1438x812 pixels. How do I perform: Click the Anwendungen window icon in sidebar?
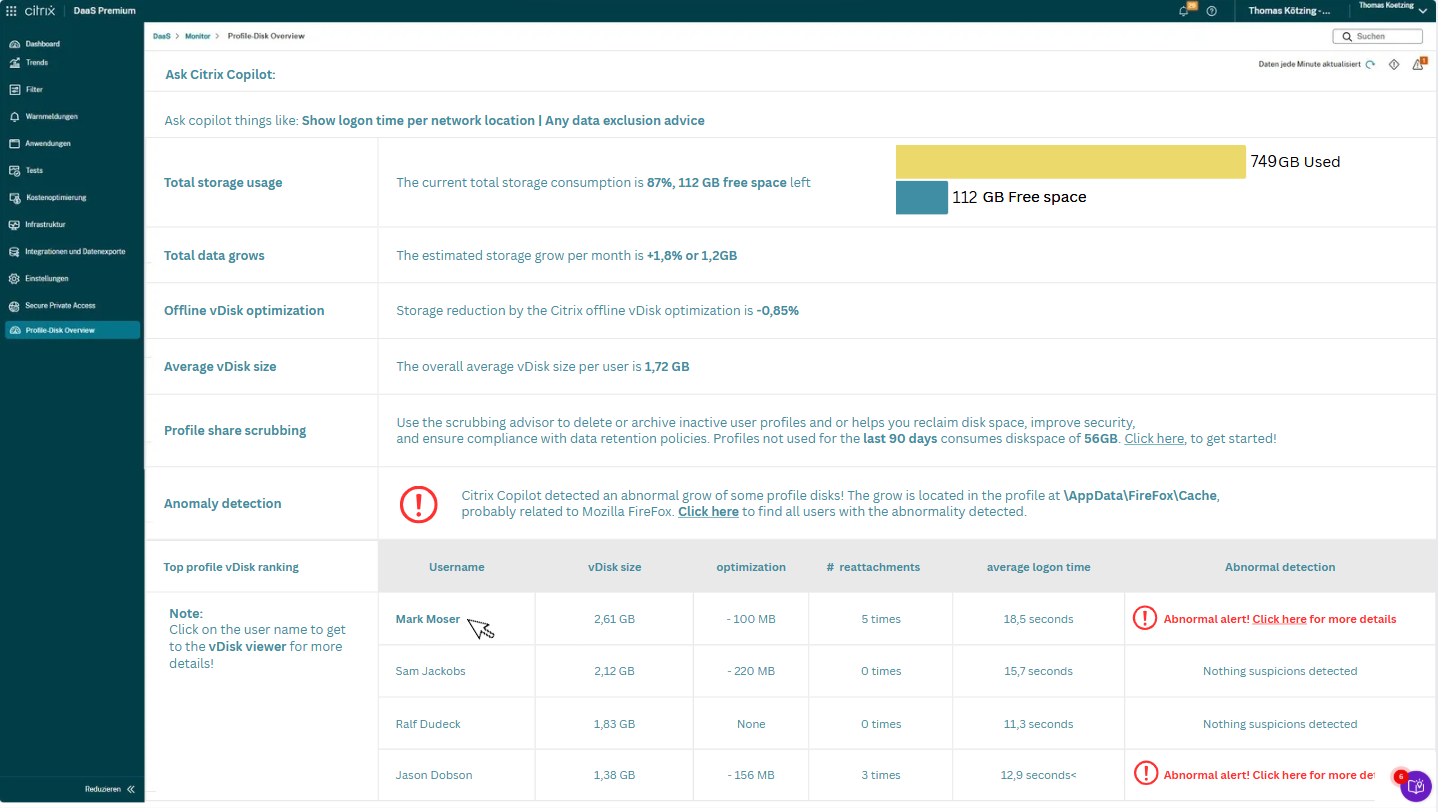click(15, 144)
